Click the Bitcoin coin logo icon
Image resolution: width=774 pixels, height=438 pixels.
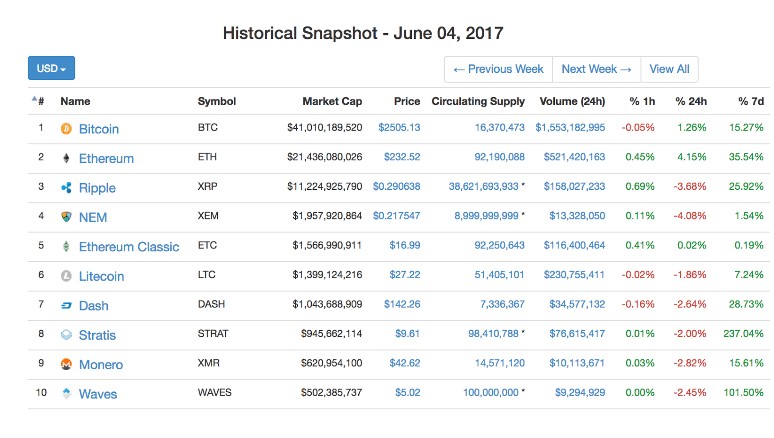66,129
